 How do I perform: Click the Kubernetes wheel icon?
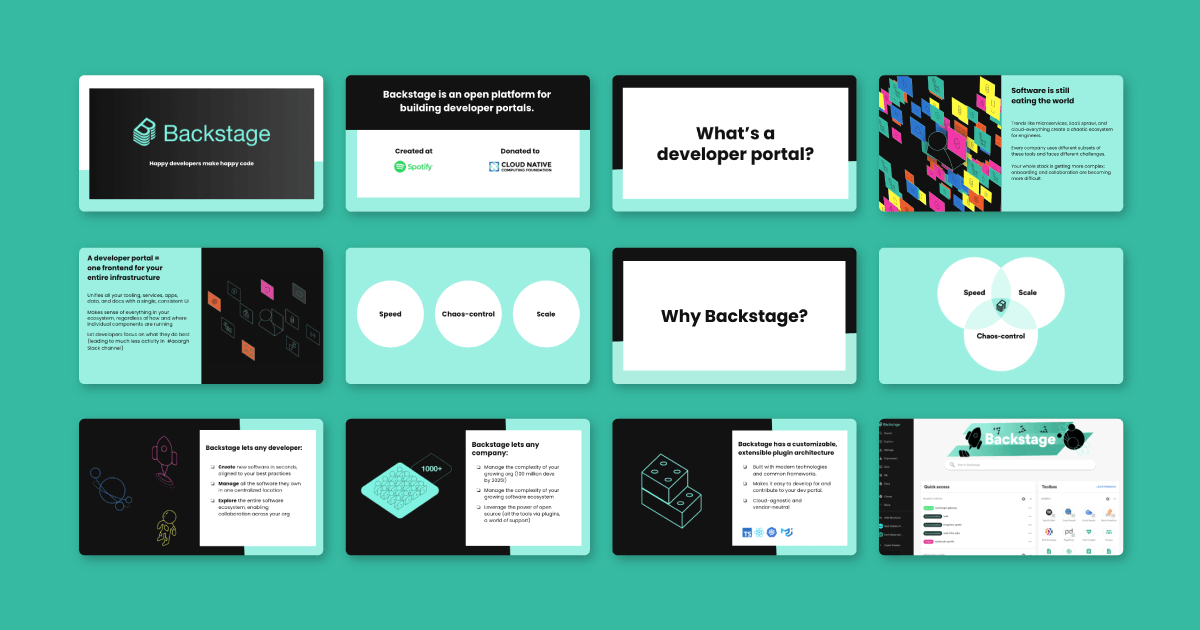[773, 534]
